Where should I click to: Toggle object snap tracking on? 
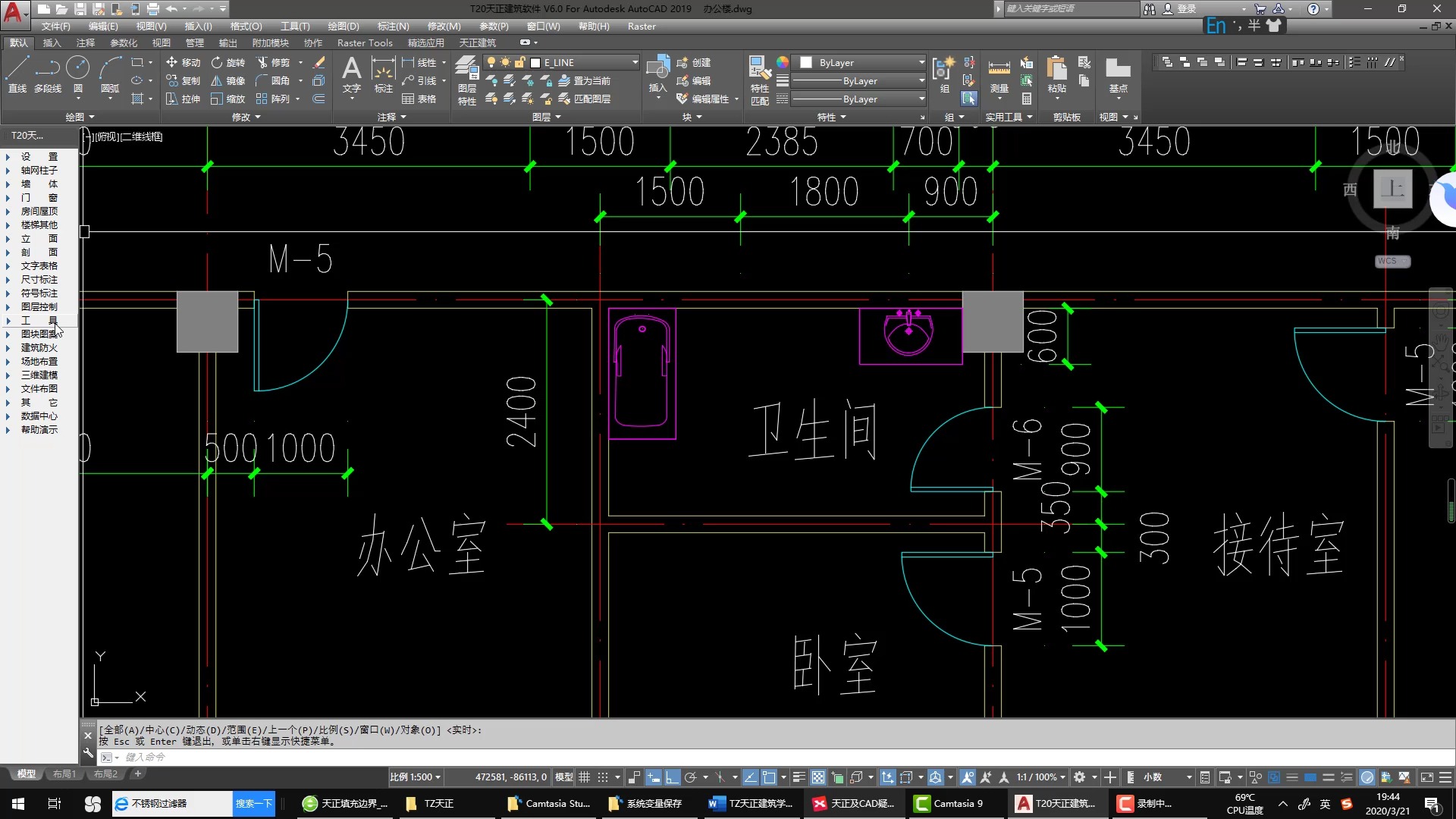pos(751,777)
